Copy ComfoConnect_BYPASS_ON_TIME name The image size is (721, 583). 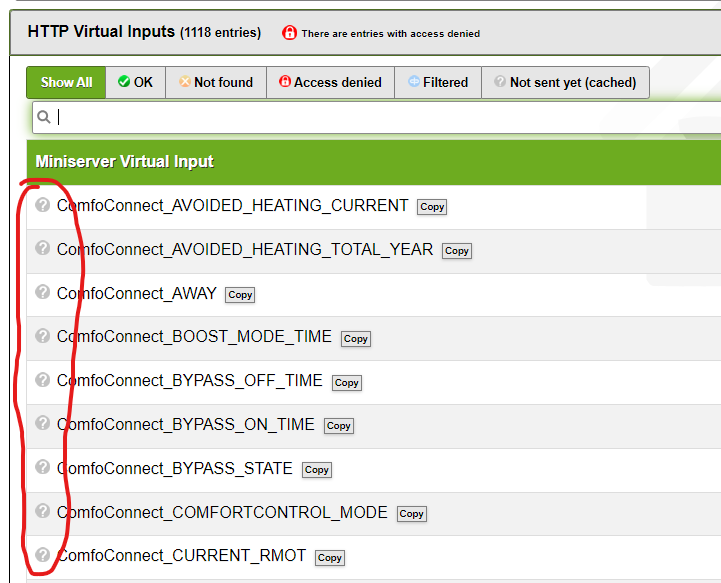[x=338, y=426]
